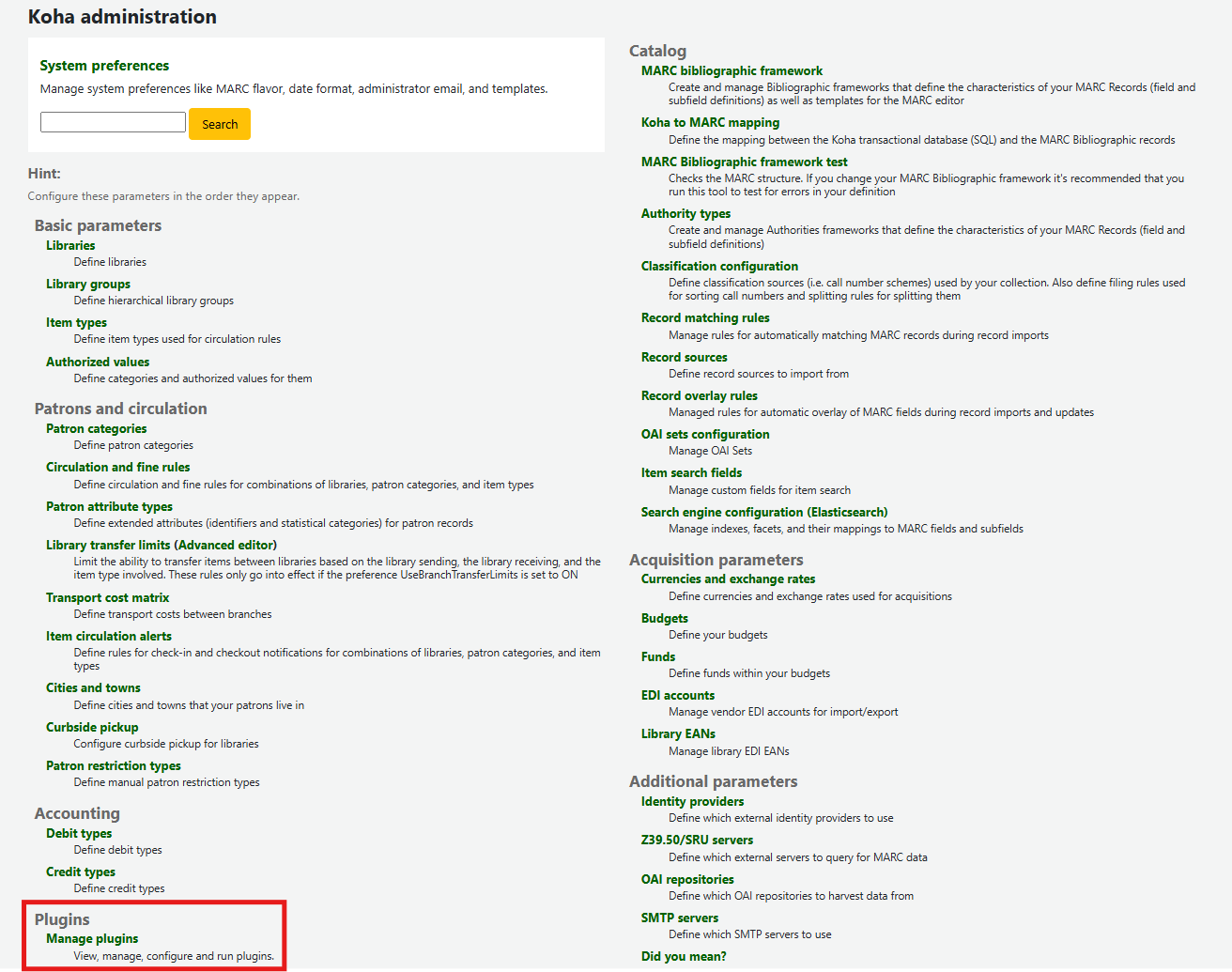Screen dimensions: 1232x972
Task: Open MARC bibliographic framework
Action: pos(731,71)
